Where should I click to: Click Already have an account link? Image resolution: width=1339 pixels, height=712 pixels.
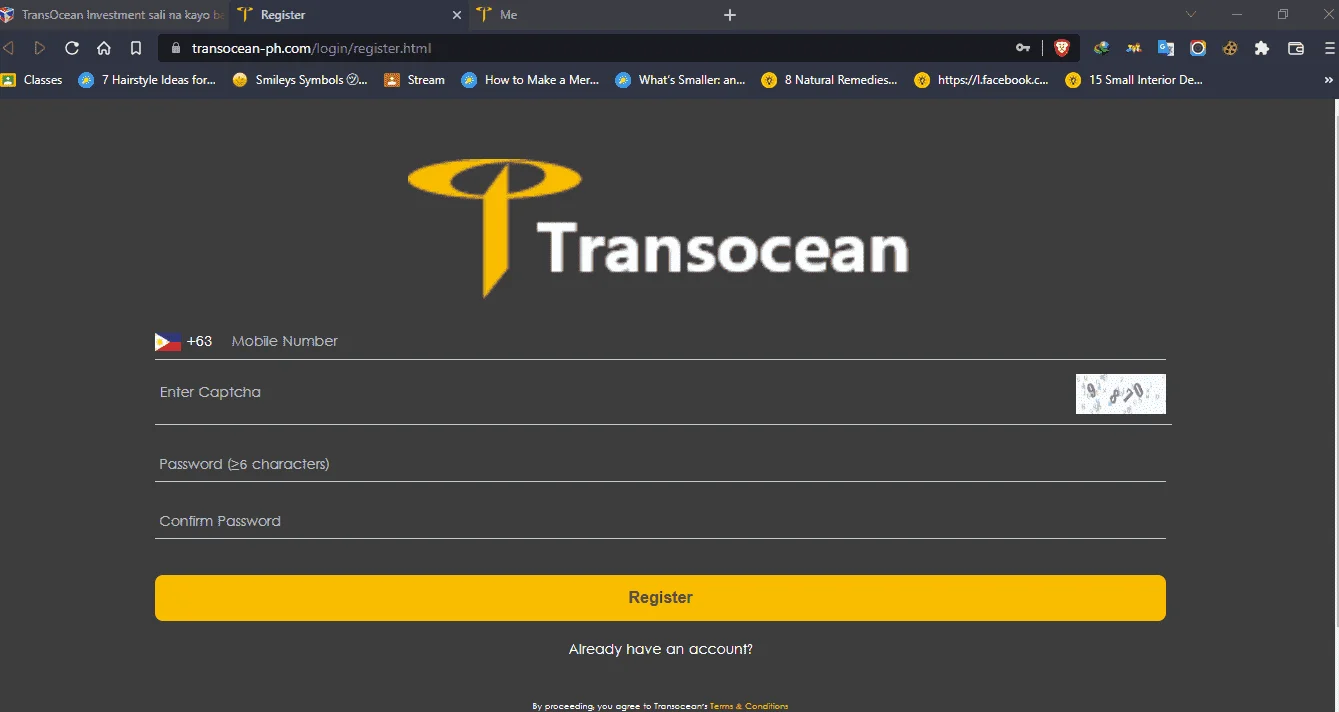pyautogui.click(x=660, y=649)
